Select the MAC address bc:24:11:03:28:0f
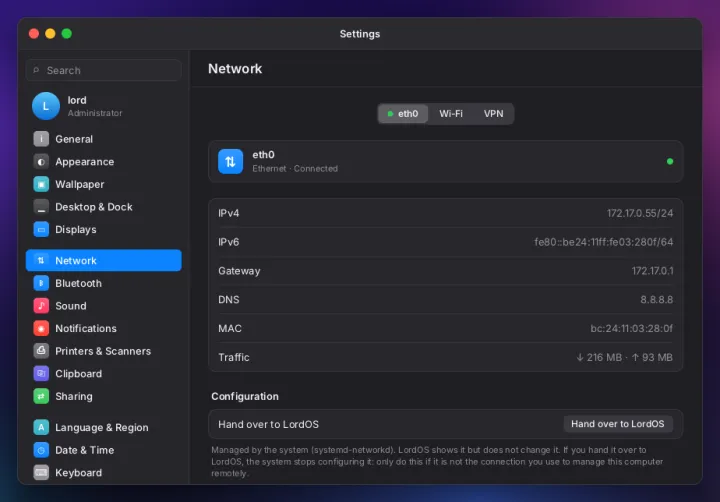This screenshot has width=720, height=502. click(x=632, y=328)
